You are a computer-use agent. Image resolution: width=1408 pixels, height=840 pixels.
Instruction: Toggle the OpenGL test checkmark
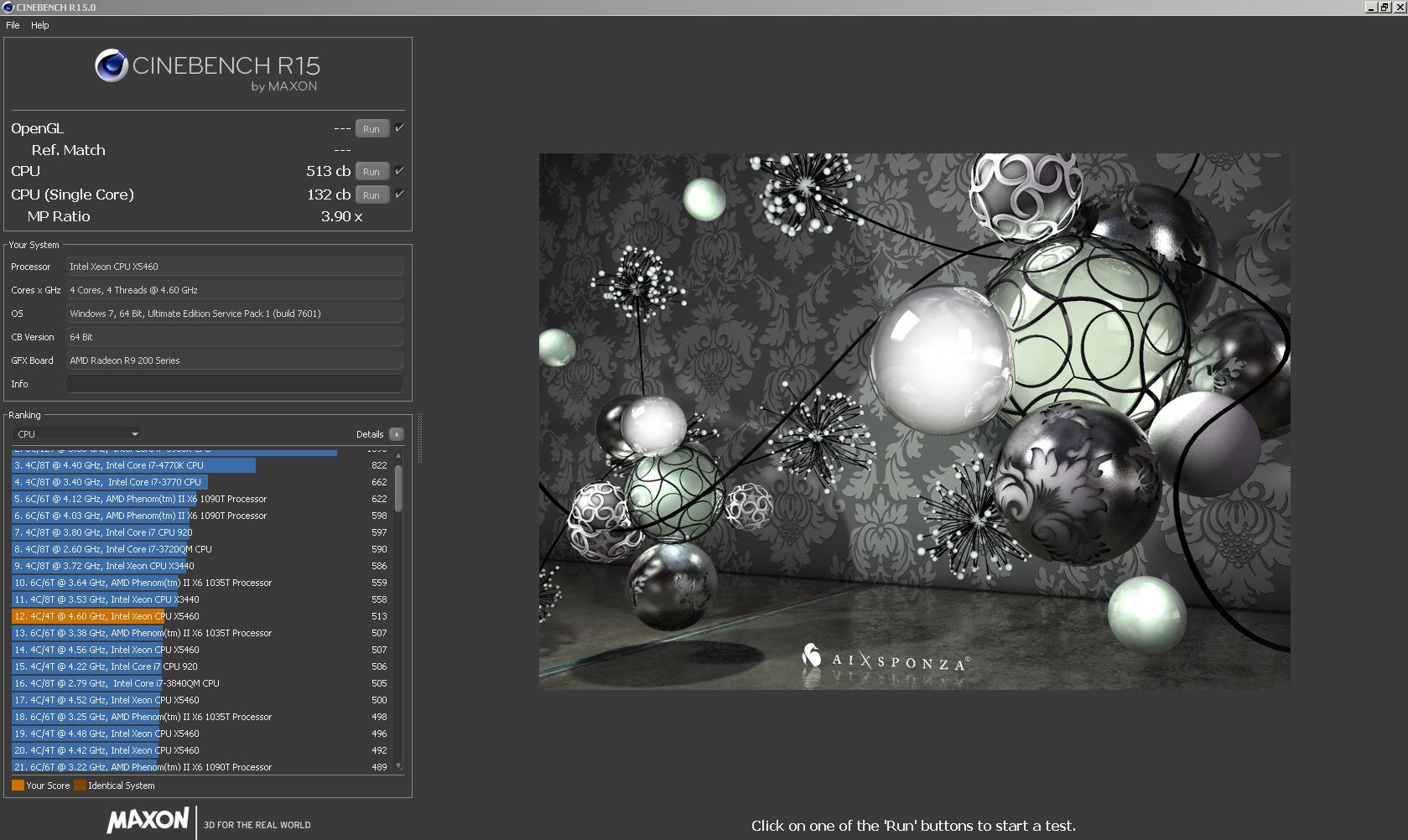400,128
